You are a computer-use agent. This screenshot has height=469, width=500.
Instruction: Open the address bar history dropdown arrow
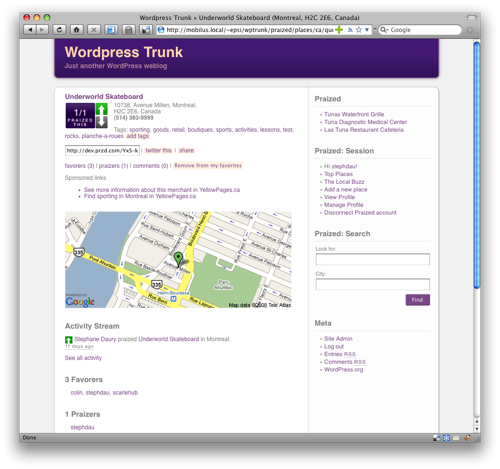click(x=367, y=30)
